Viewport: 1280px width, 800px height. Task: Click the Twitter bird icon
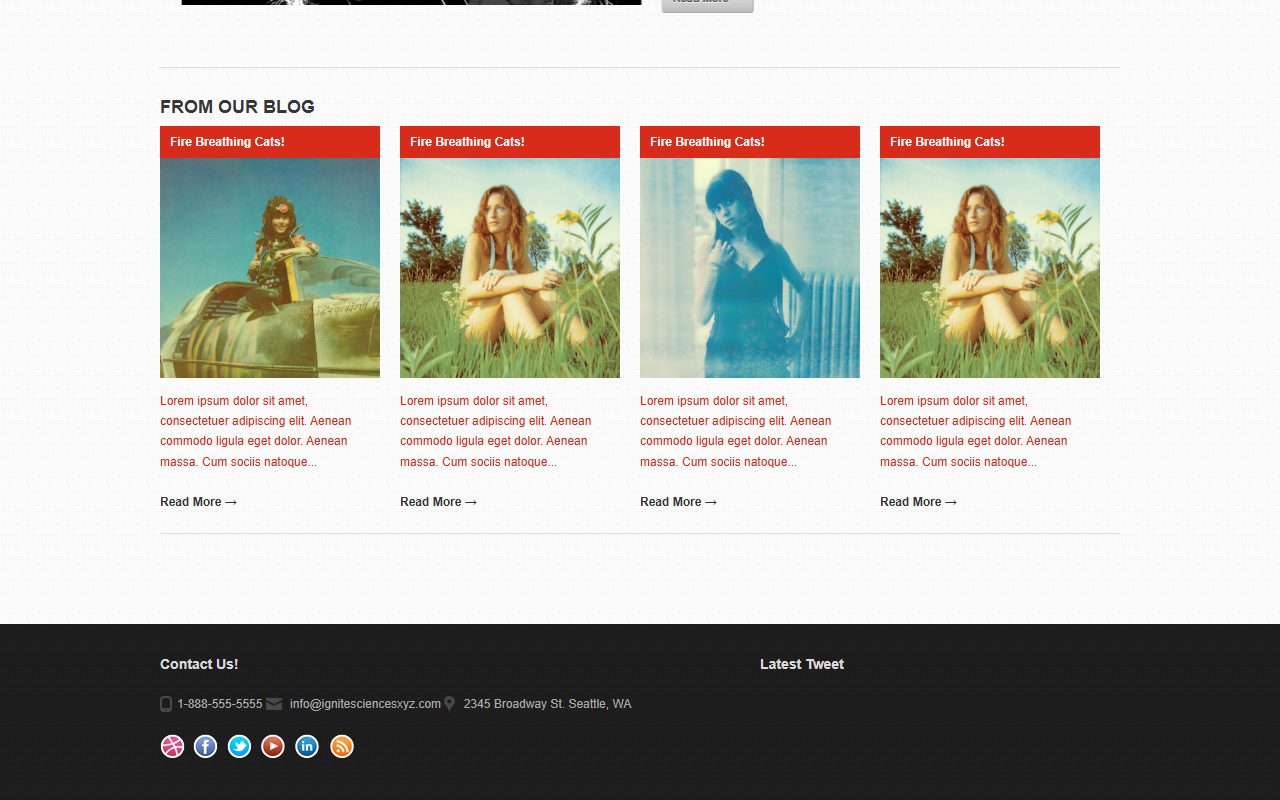coord(239,746)
